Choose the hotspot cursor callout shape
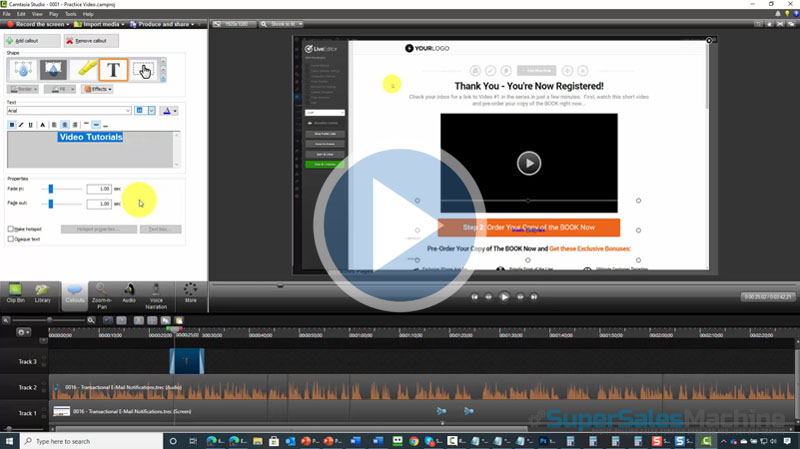 click(143, 69)
